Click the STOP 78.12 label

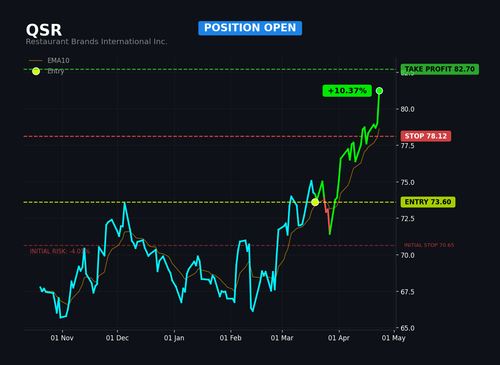[426, 136]
